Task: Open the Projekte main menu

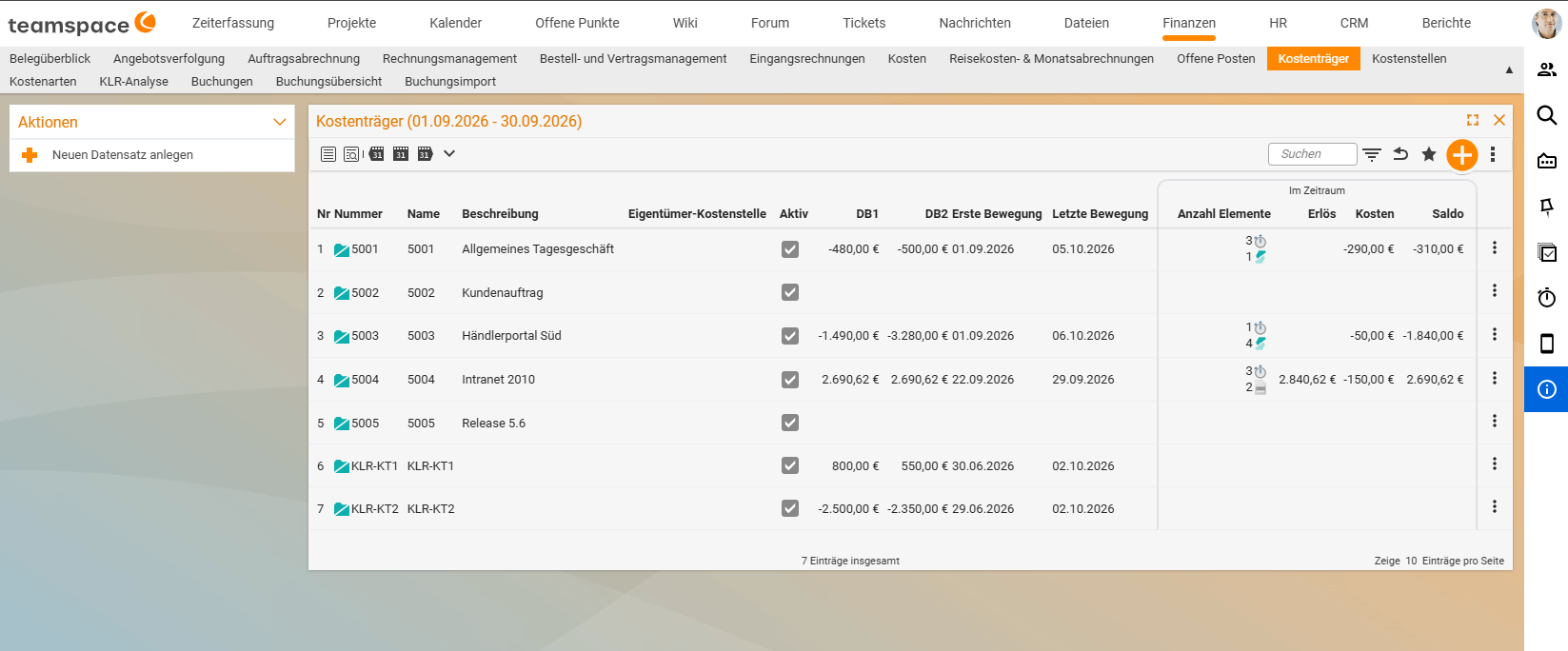Action: pyautogui.click(x=351, y=23)
